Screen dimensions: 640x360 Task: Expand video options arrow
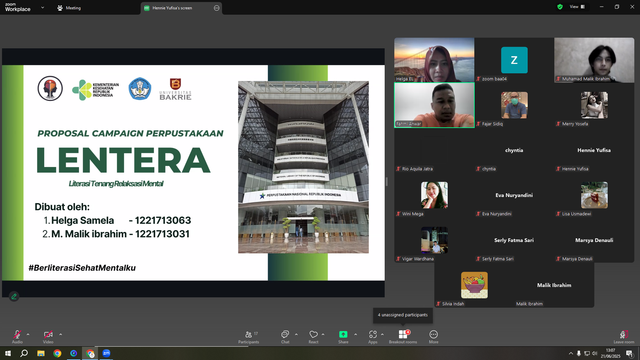tap(60, 334)
